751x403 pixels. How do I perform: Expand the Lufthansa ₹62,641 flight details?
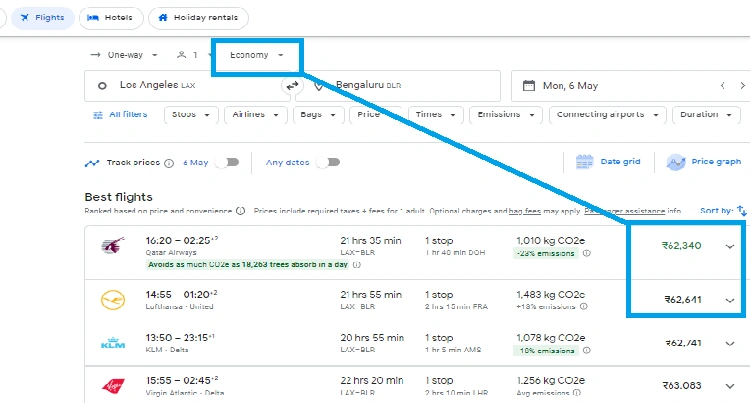pos(729,300)
